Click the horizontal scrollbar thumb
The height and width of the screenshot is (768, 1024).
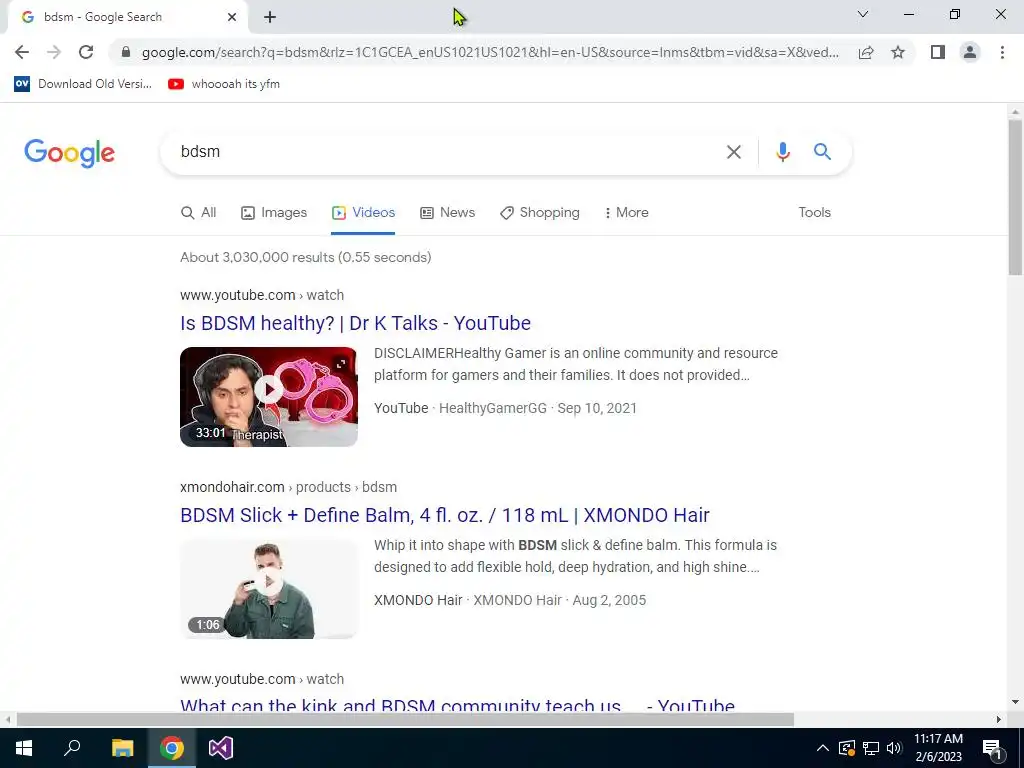(405, 720)
